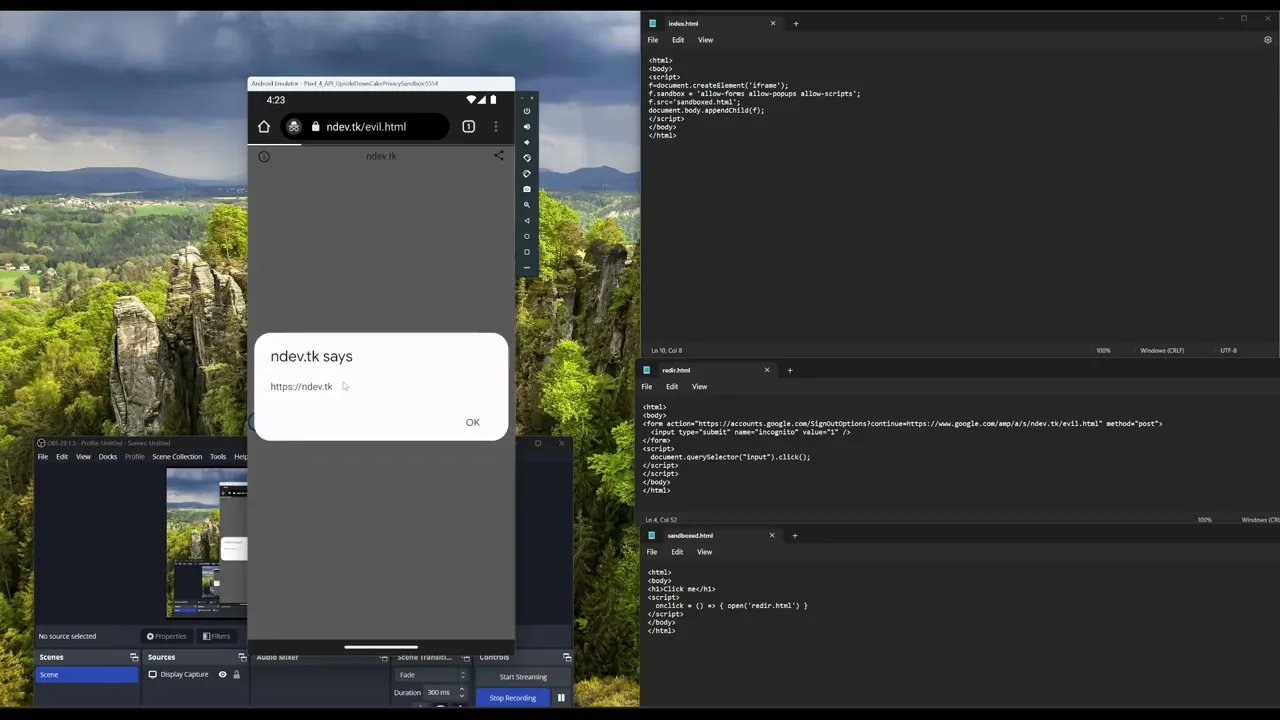This screenshot has width=1280, height=720.
Task: Tap the Chrome home icon in emulator
Action: pos(264,127)
